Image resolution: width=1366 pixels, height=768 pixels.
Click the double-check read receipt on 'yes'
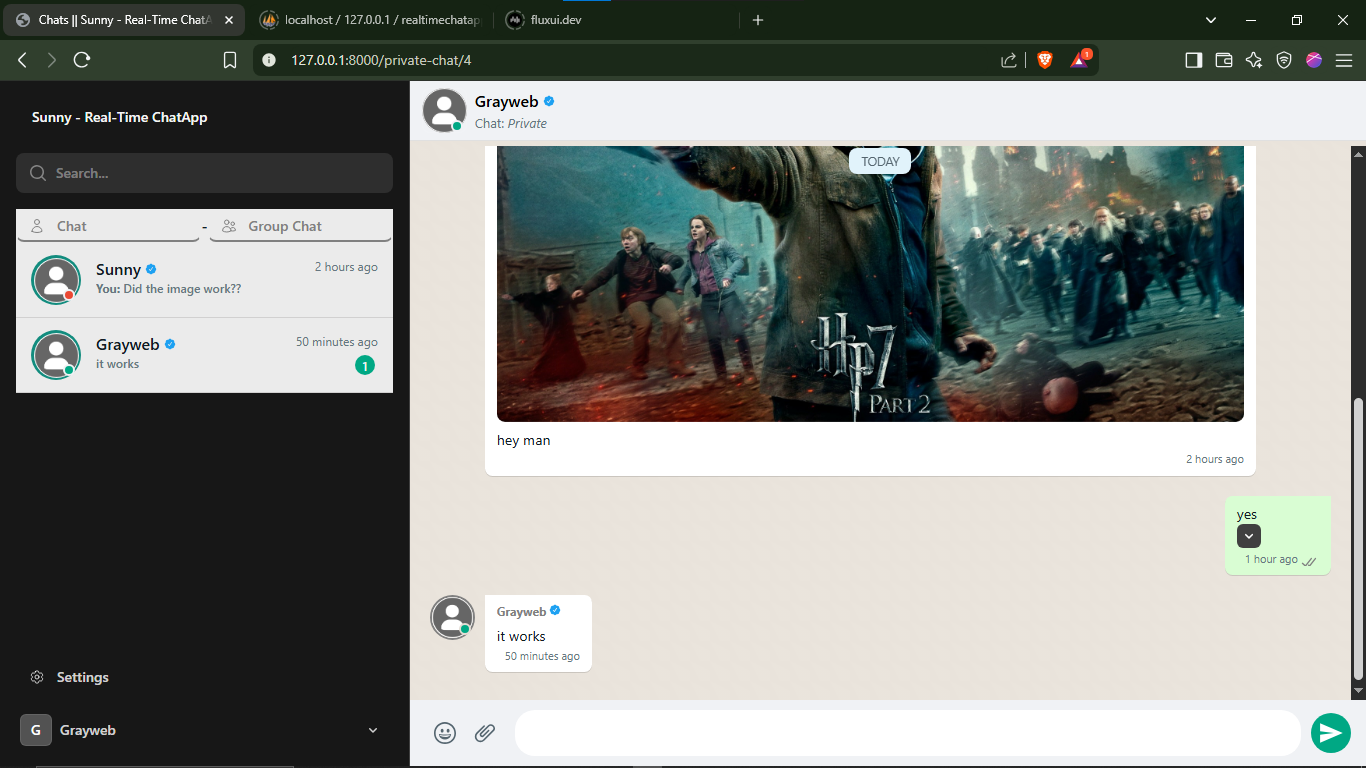1309,561
